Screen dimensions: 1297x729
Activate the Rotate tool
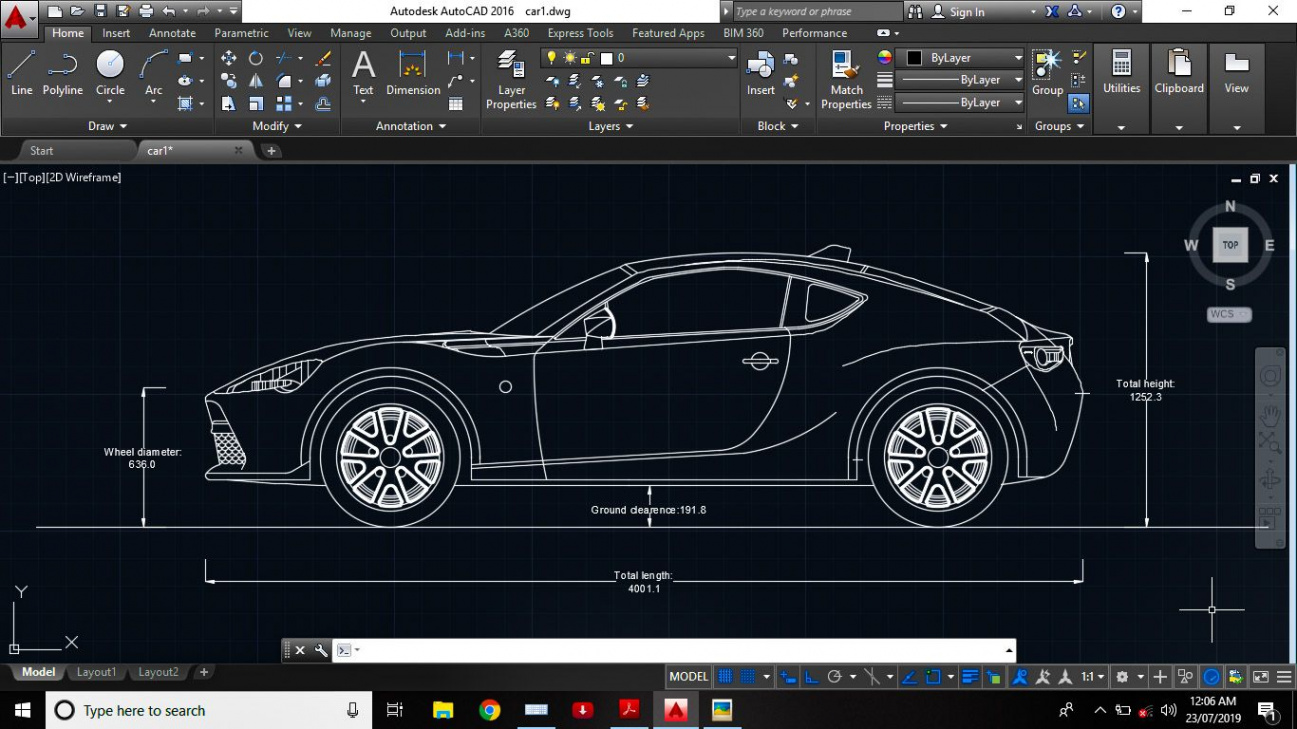pyautogui.click(x=256, y=59)
